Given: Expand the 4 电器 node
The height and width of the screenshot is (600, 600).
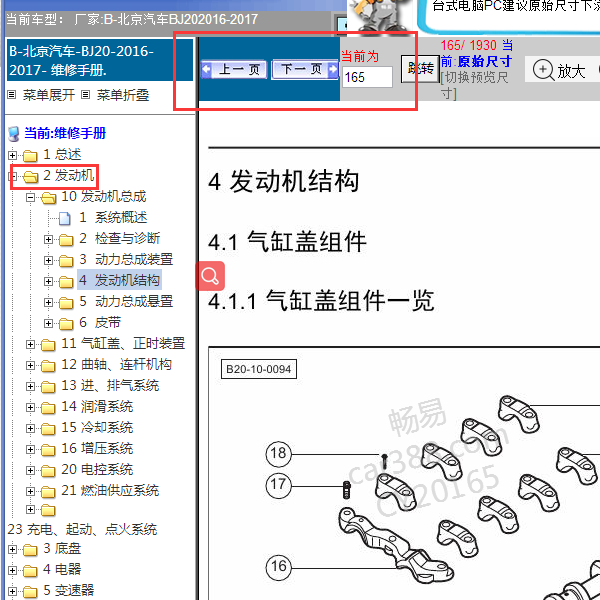Looking at the screenshot, I should tap(12, 571).
